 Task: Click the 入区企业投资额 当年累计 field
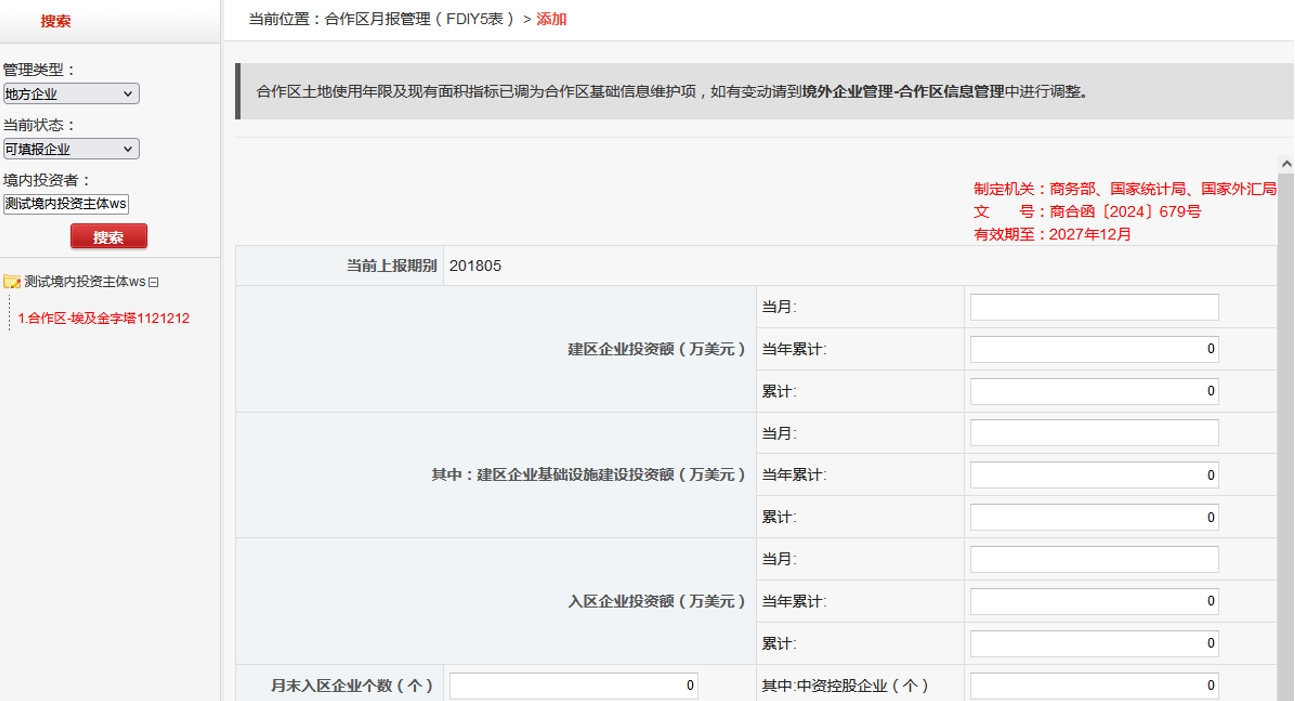(x=1094, y=601)
